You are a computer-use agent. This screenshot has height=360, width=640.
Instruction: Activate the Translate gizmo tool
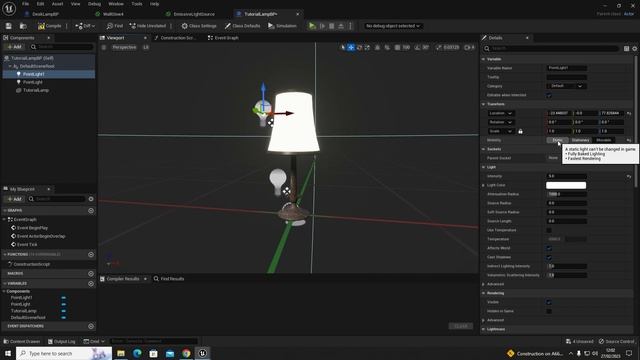point(351,47)
